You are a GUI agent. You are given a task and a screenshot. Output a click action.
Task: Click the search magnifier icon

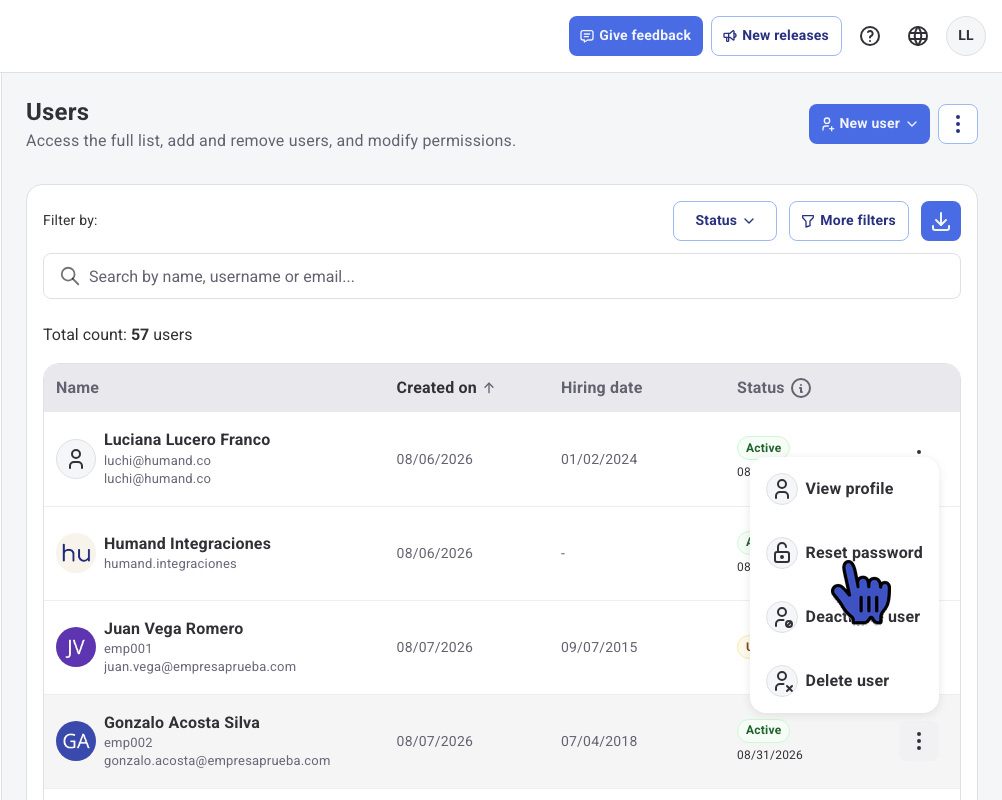[70, 276]
